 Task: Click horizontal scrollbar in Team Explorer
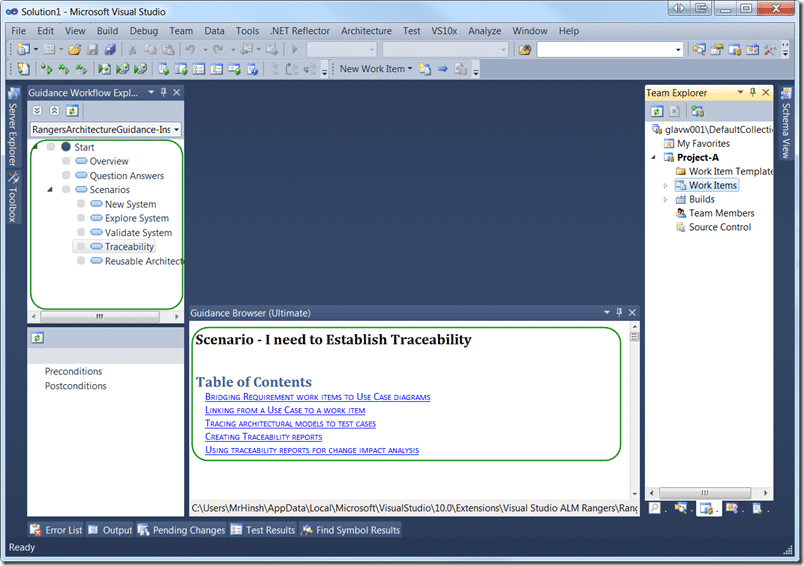pyautogui.click(x=705, y=493)
